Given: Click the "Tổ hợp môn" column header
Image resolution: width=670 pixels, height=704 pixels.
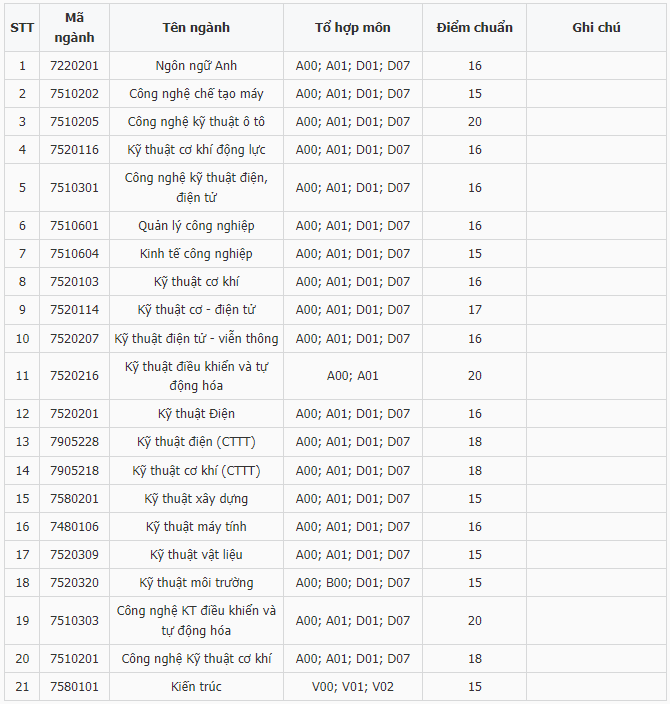Looking at the screenshot, I should (x=352, y=27).
